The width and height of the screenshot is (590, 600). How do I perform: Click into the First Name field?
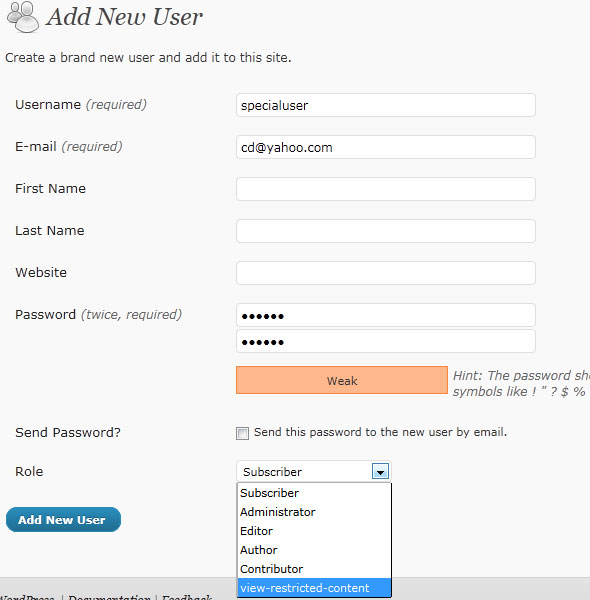coord(386,189)
